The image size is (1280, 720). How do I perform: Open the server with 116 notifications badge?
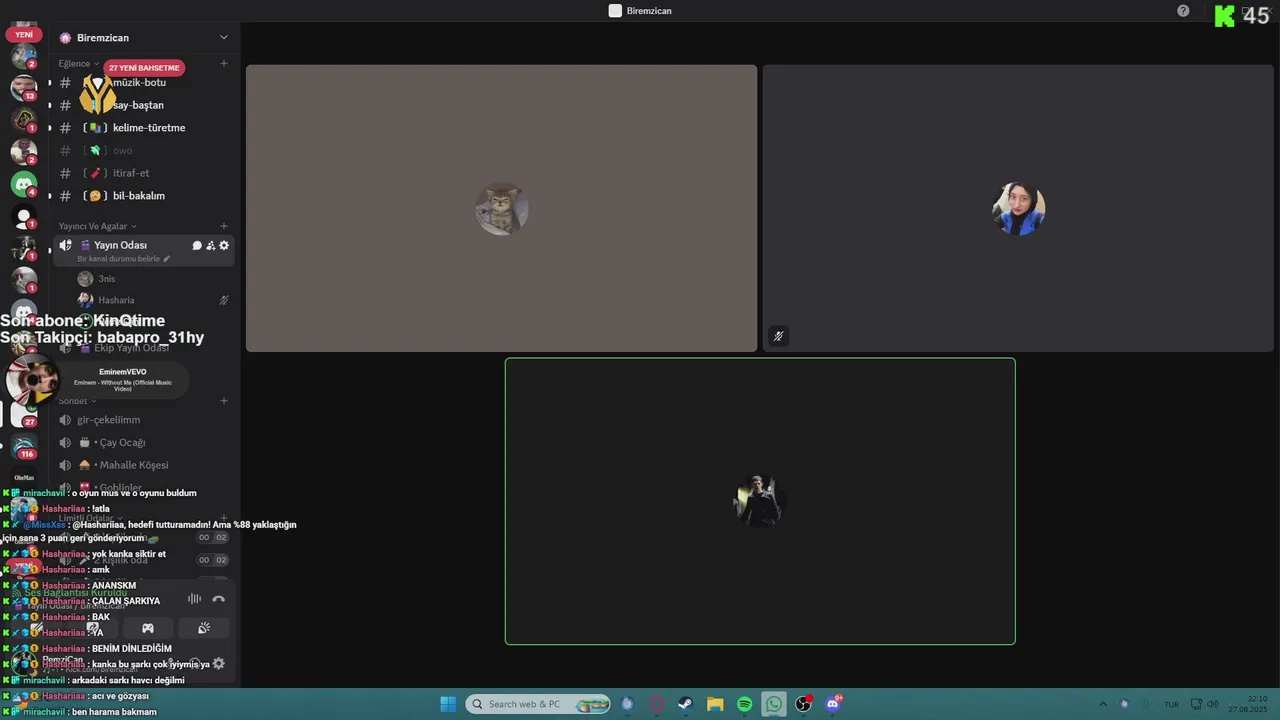(23, 447)
